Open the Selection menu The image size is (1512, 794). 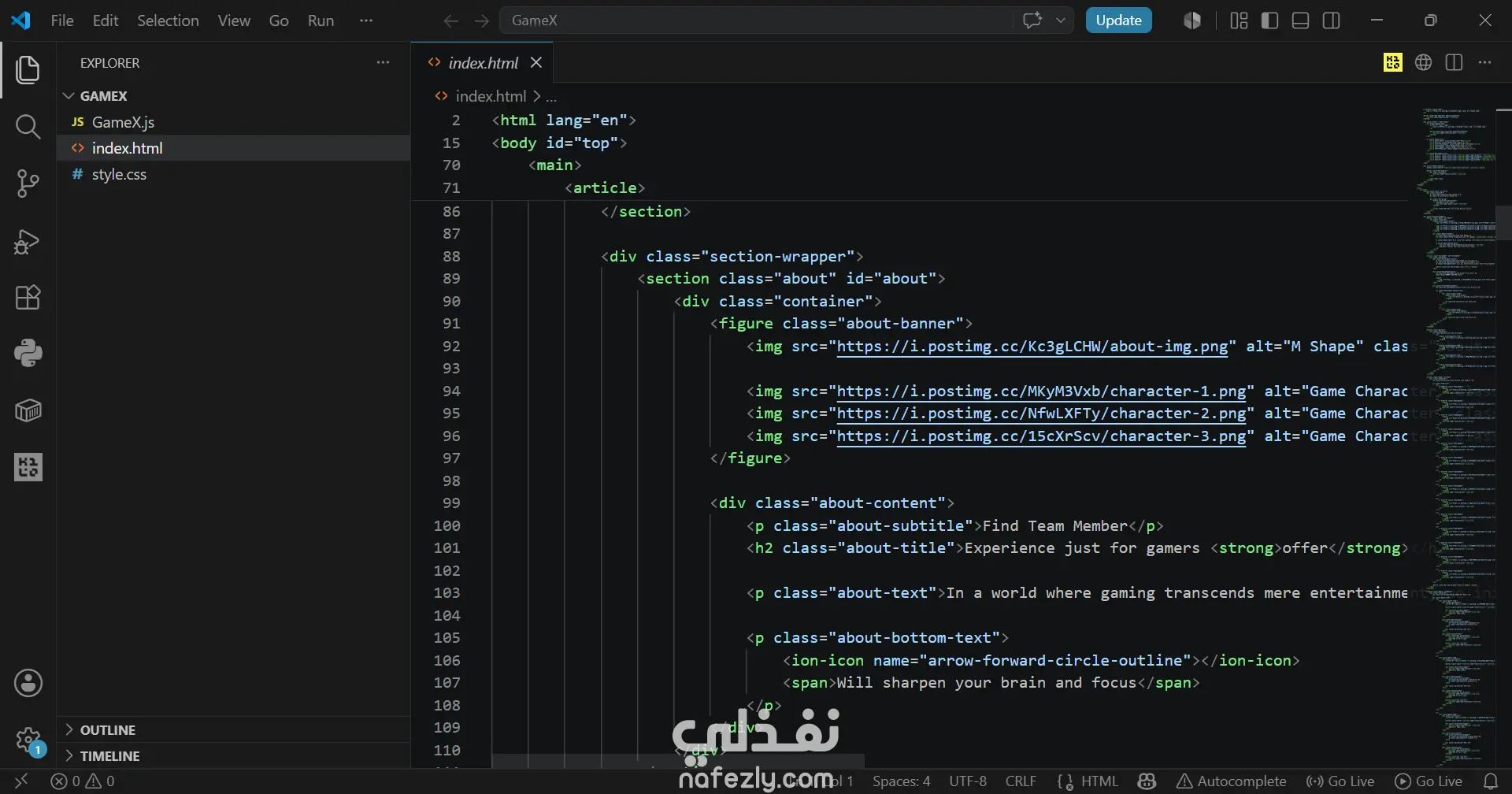168,20
